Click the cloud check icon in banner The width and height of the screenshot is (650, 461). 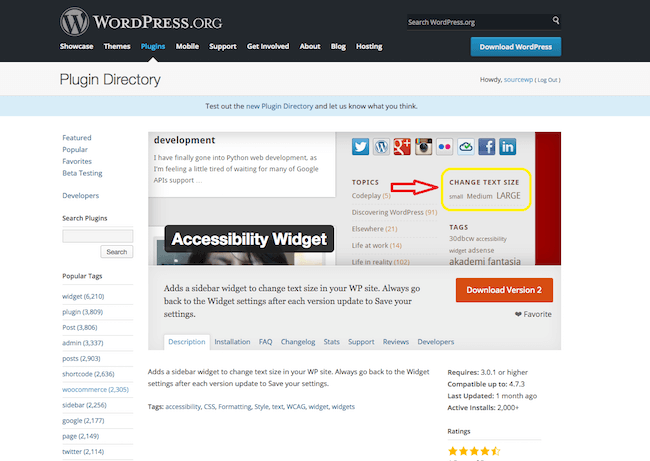click(466, 147)
